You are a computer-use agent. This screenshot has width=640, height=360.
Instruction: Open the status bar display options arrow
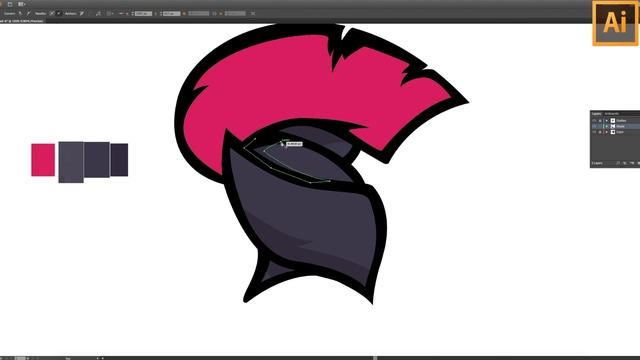(98, 358)
